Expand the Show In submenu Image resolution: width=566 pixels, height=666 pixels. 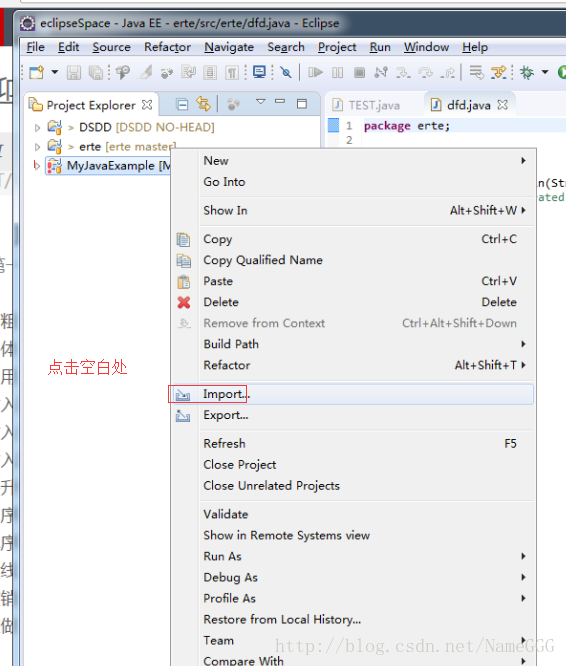point(352,211)
